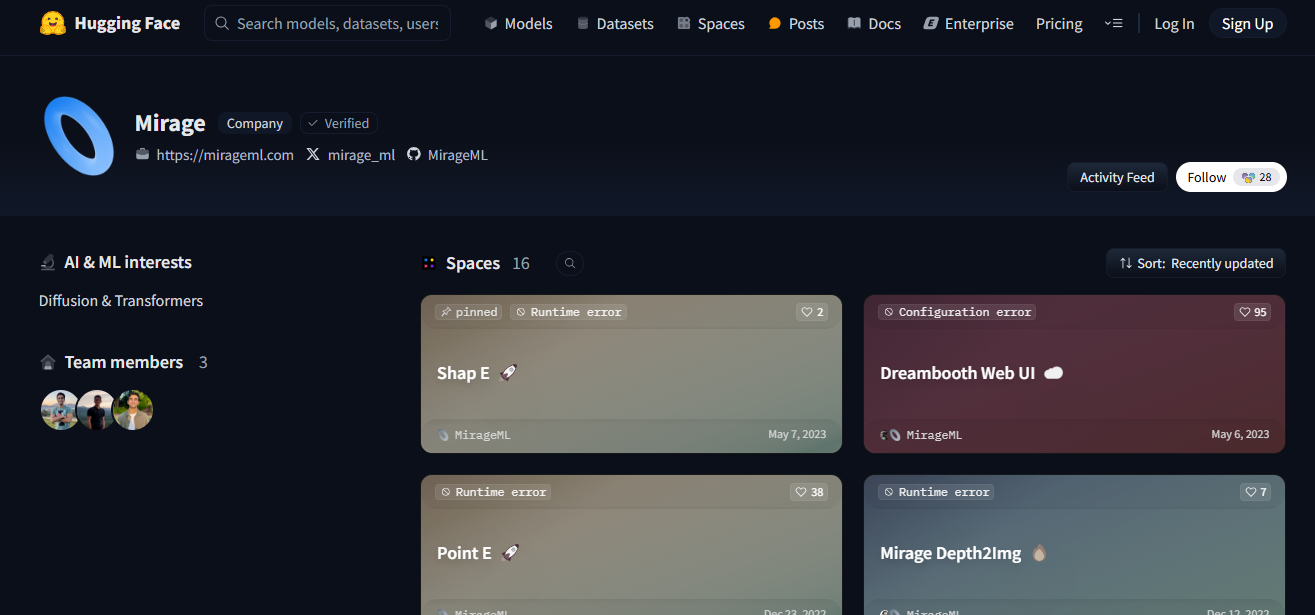The height and width of the screenshot is (615, 1315).
Task: Click the heart like count on Shap E
Action: [812, 312]
